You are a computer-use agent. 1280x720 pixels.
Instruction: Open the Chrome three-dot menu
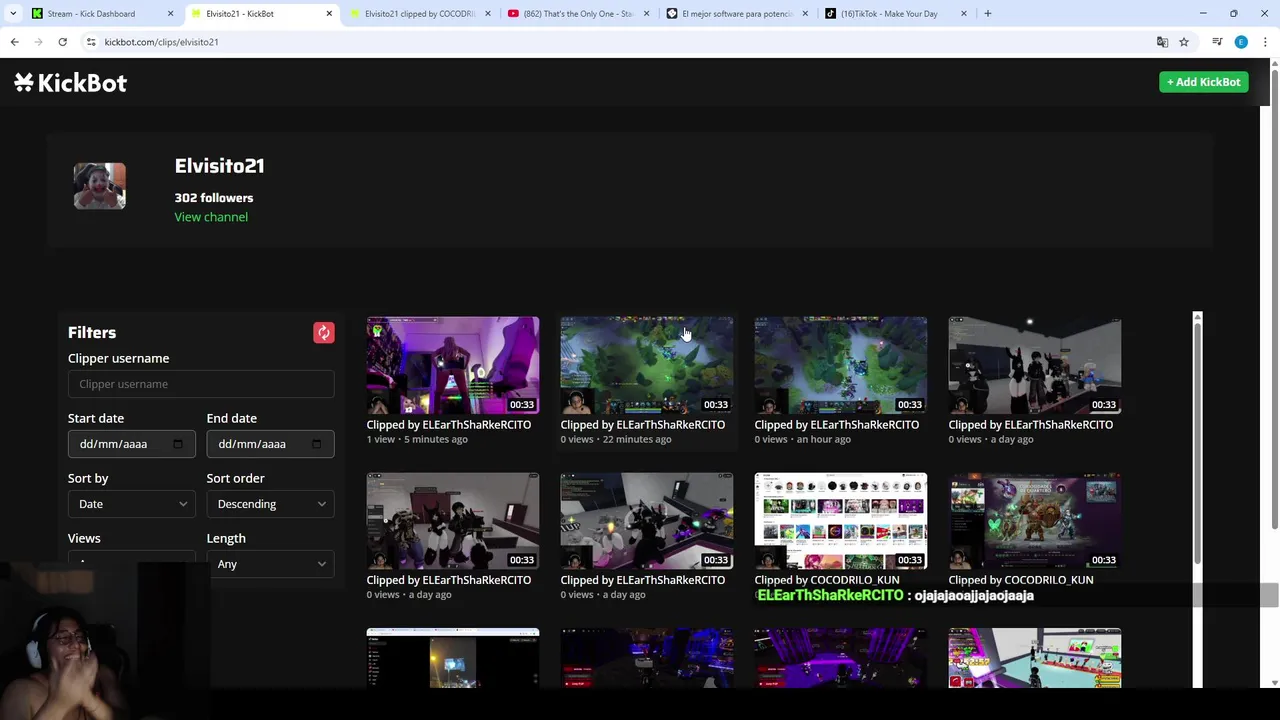click(1265, 42)
